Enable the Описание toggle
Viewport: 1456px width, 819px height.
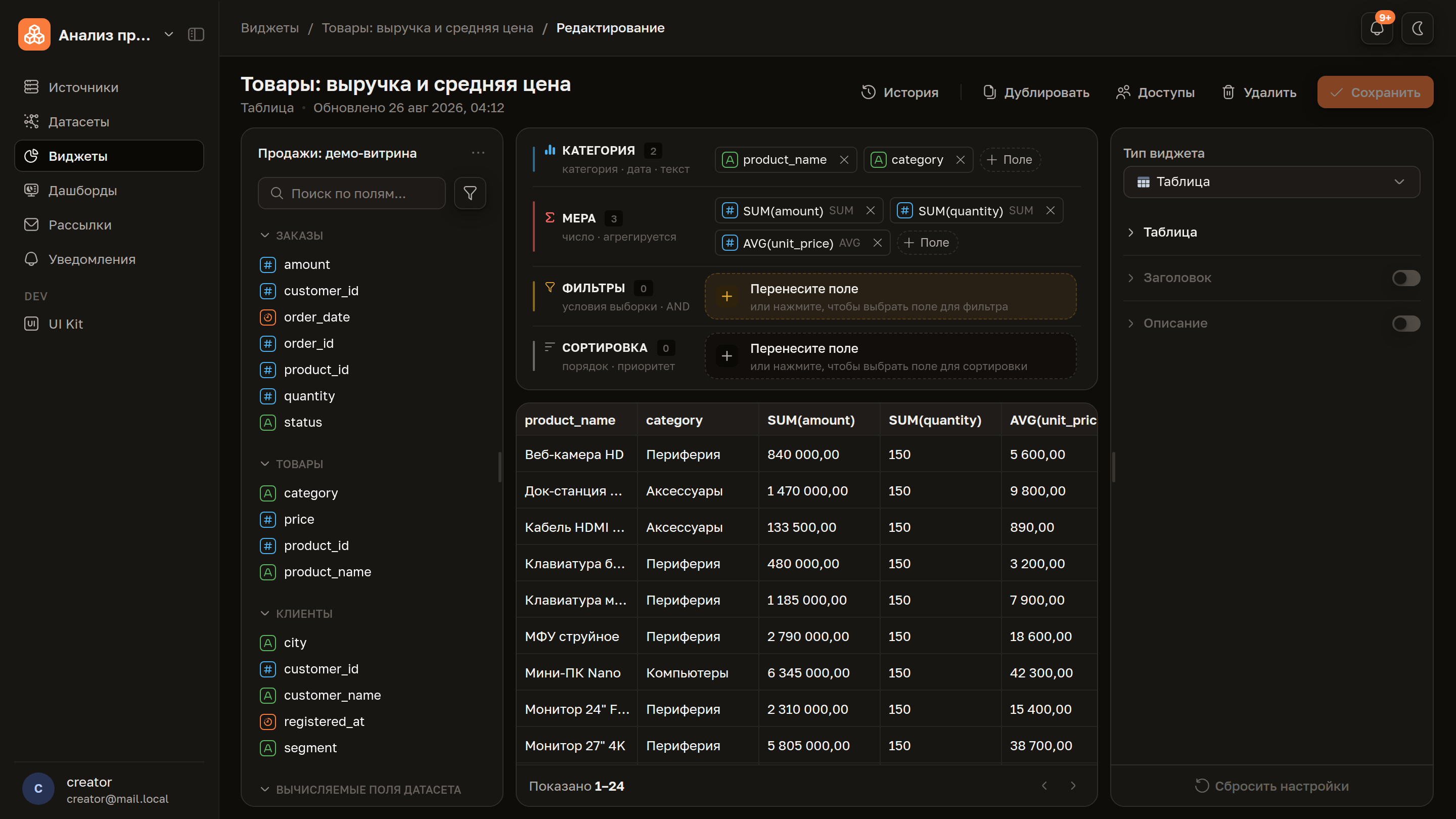point(1405,324)
